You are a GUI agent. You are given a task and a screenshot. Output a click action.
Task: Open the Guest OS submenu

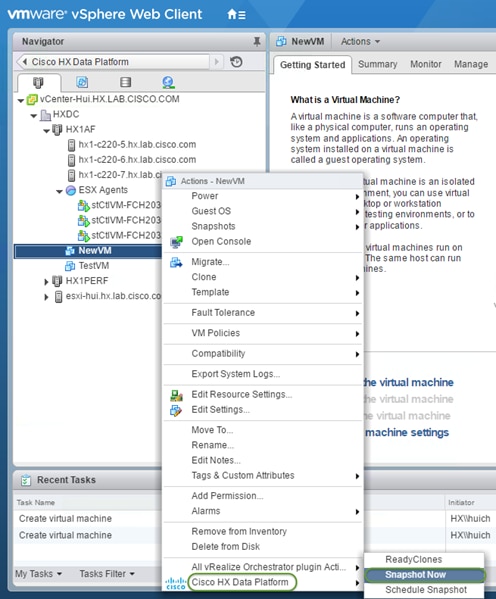[x=263, y=211]
